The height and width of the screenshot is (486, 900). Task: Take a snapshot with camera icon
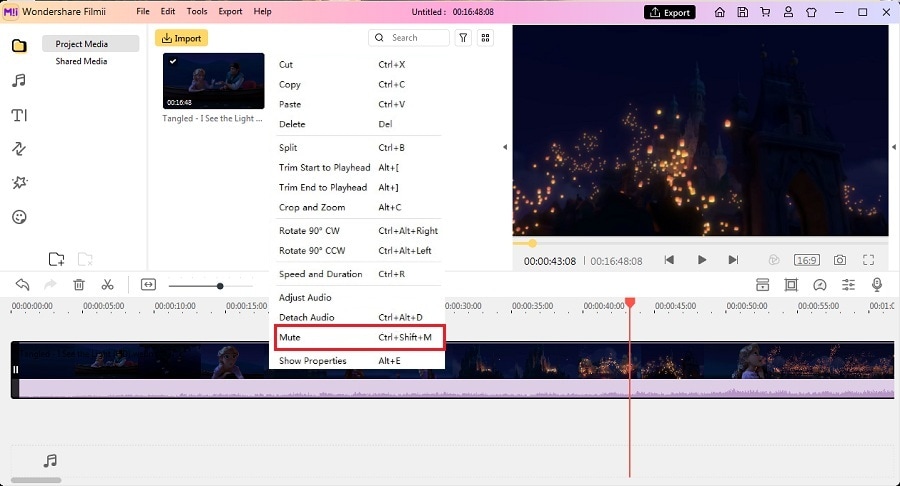pyautogui.click(x=840, y=260)
